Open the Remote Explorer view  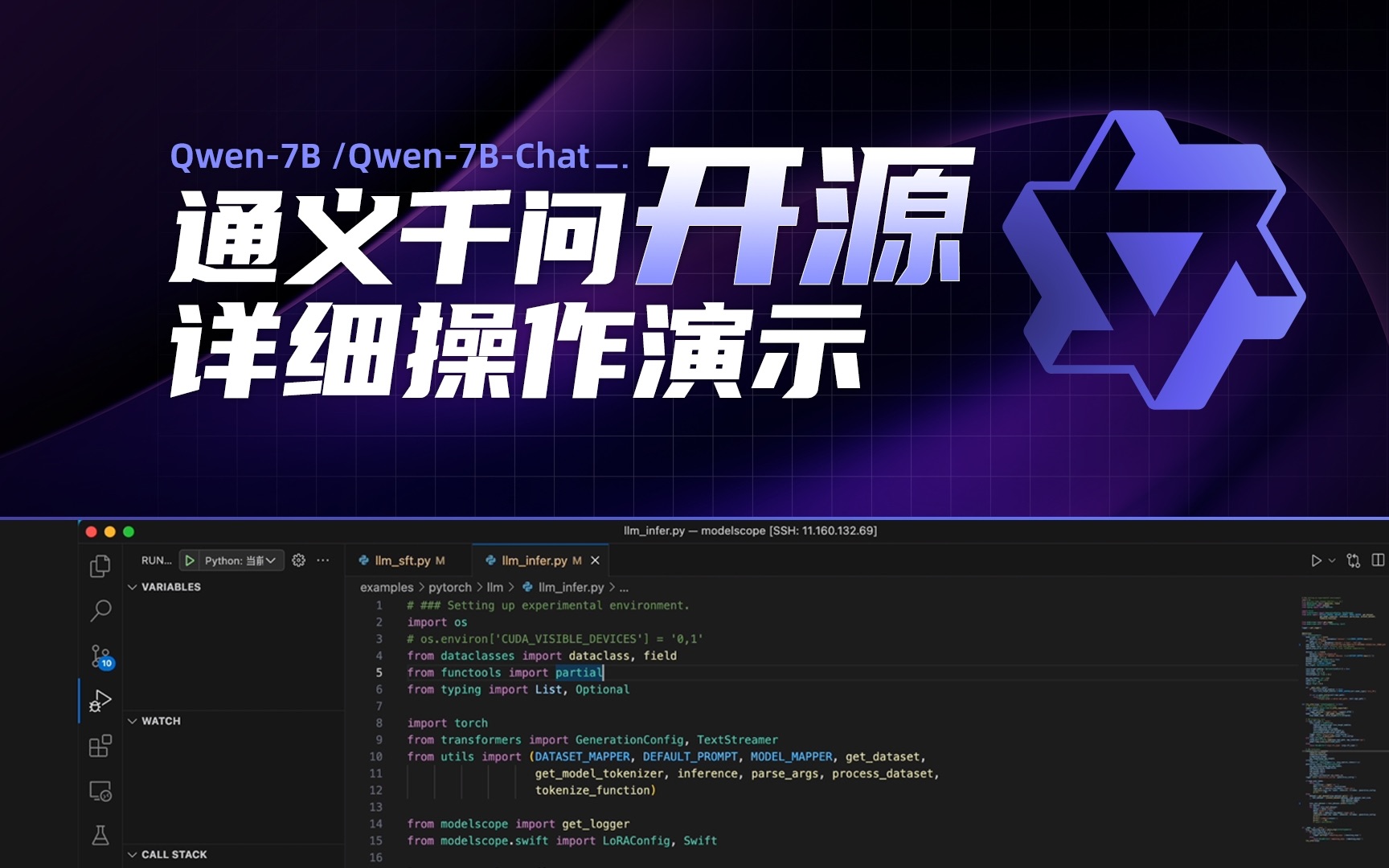[x=100, y=791]
